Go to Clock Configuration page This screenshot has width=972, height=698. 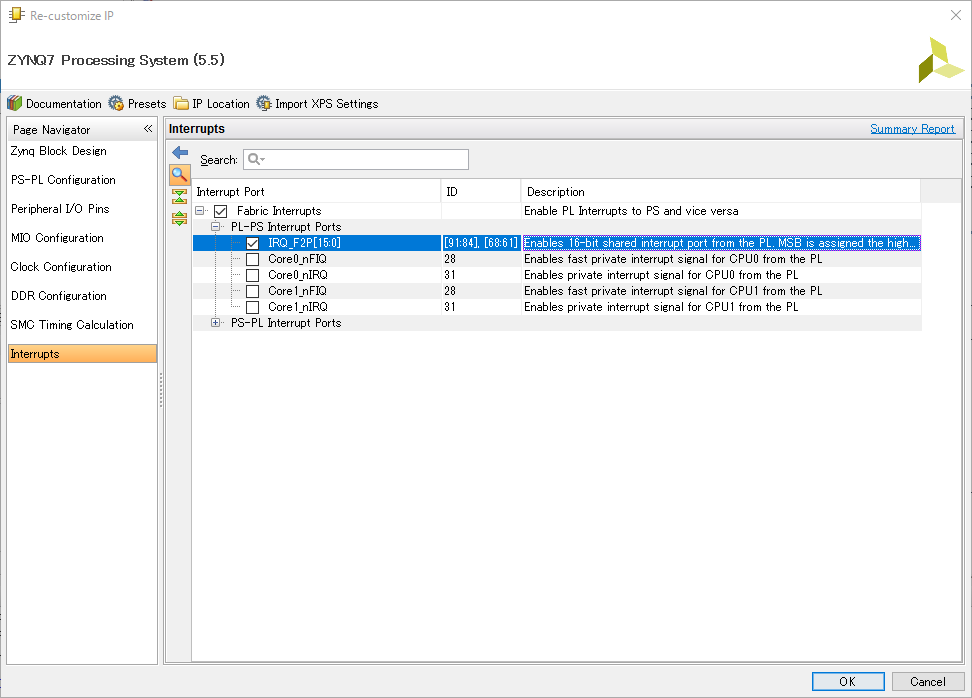(61, 267)
